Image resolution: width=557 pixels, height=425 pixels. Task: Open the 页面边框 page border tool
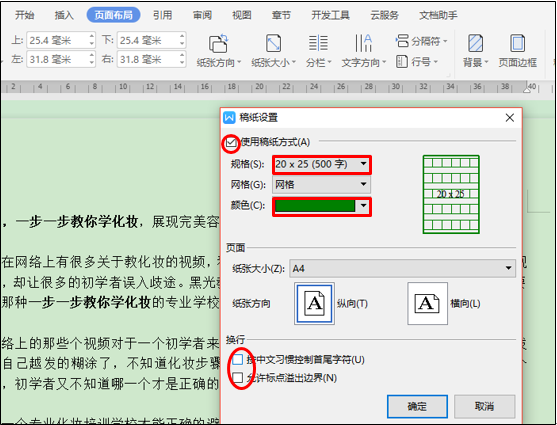(517, 51)
